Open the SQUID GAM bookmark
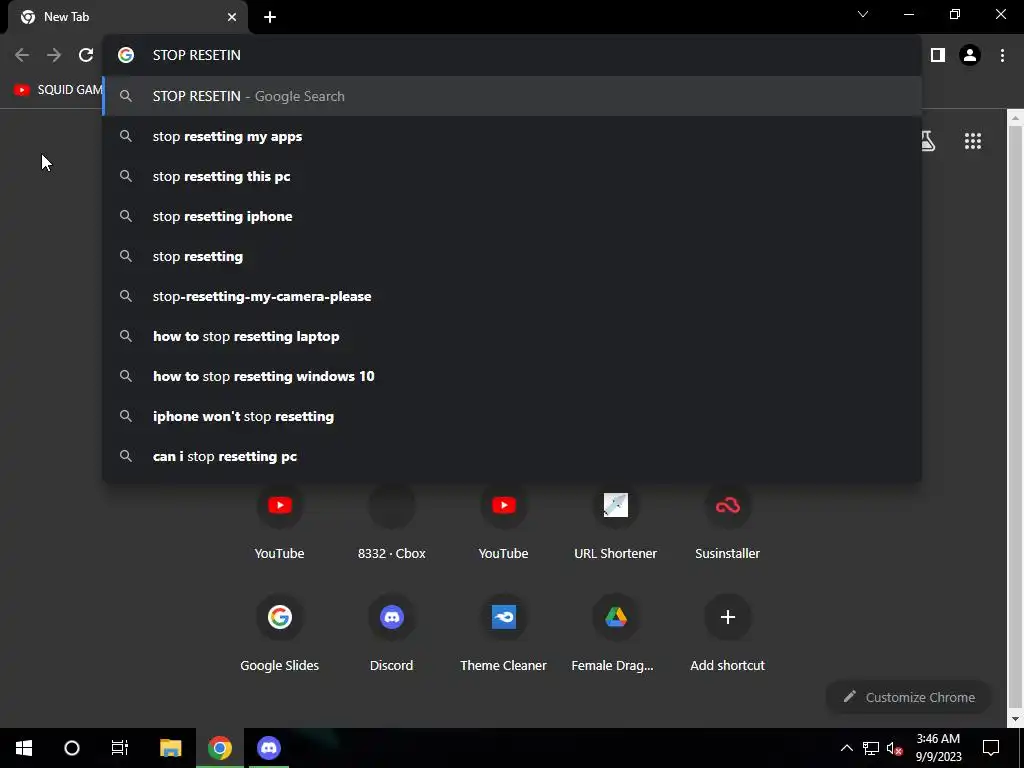 click(x=58, y=89)
